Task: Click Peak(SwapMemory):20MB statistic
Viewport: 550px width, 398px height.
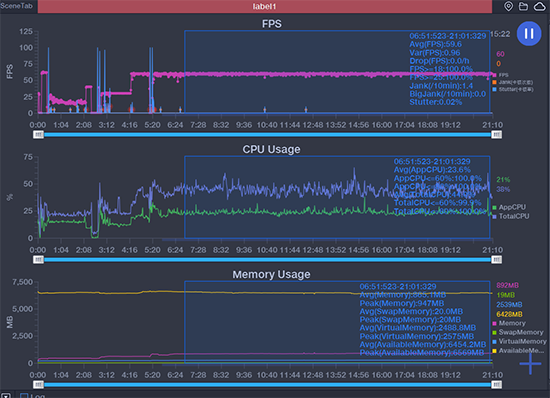Action: coord(410,320)
